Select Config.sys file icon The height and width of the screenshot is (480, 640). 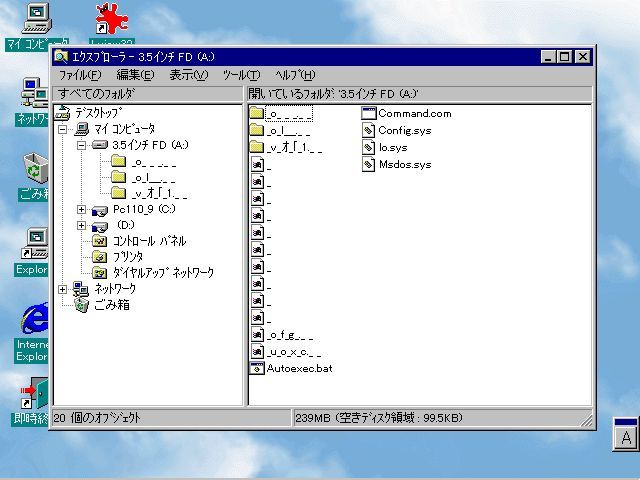click(x=368, y=130)
